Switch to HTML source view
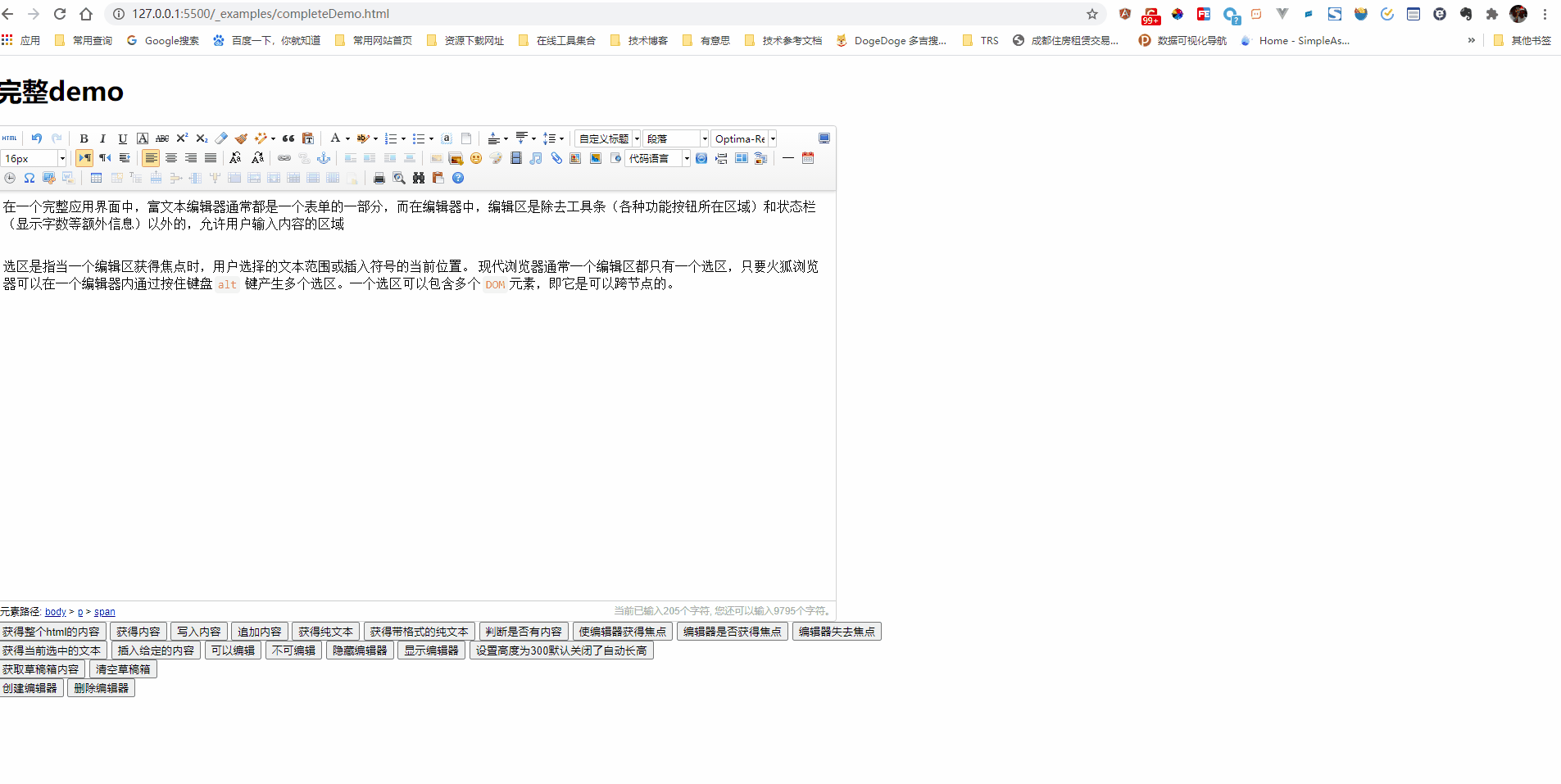Image resolution: width=1561 pixels, height=784 pixels. 10,138
